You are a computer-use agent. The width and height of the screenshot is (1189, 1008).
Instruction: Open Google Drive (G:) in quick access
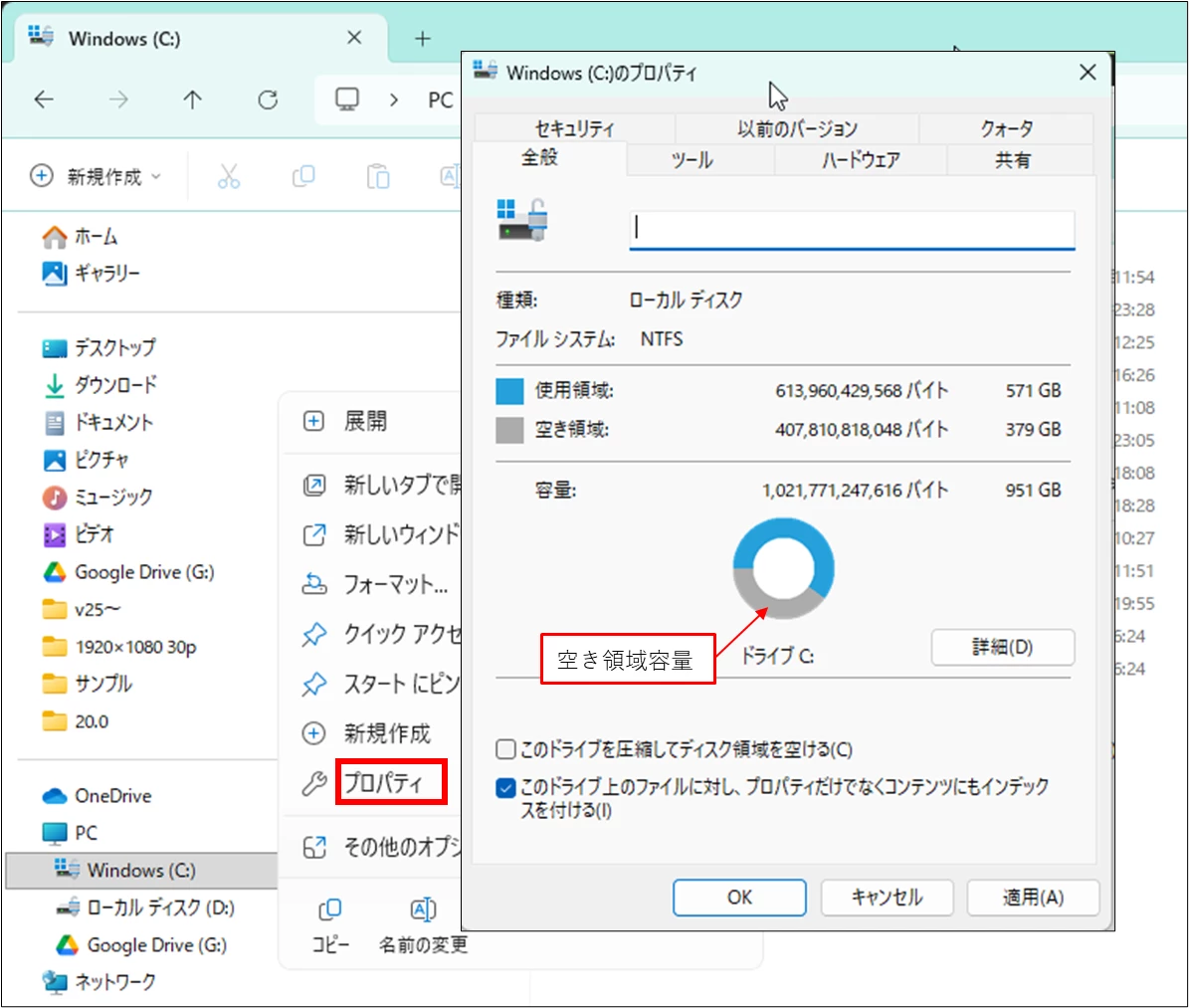coord(128,572)
